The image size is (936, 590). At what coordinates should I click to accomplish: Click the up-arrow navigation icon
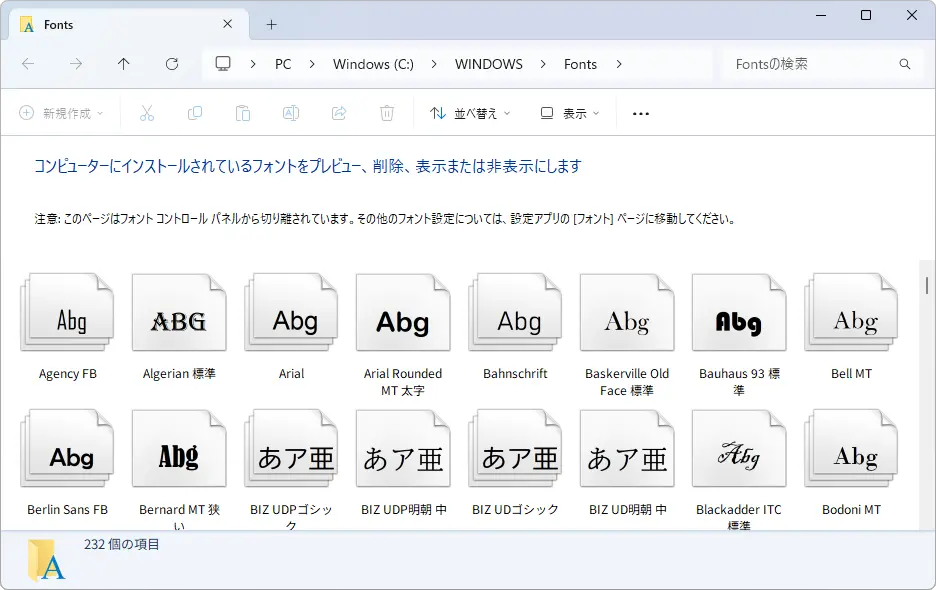click(x=124, y=63)
